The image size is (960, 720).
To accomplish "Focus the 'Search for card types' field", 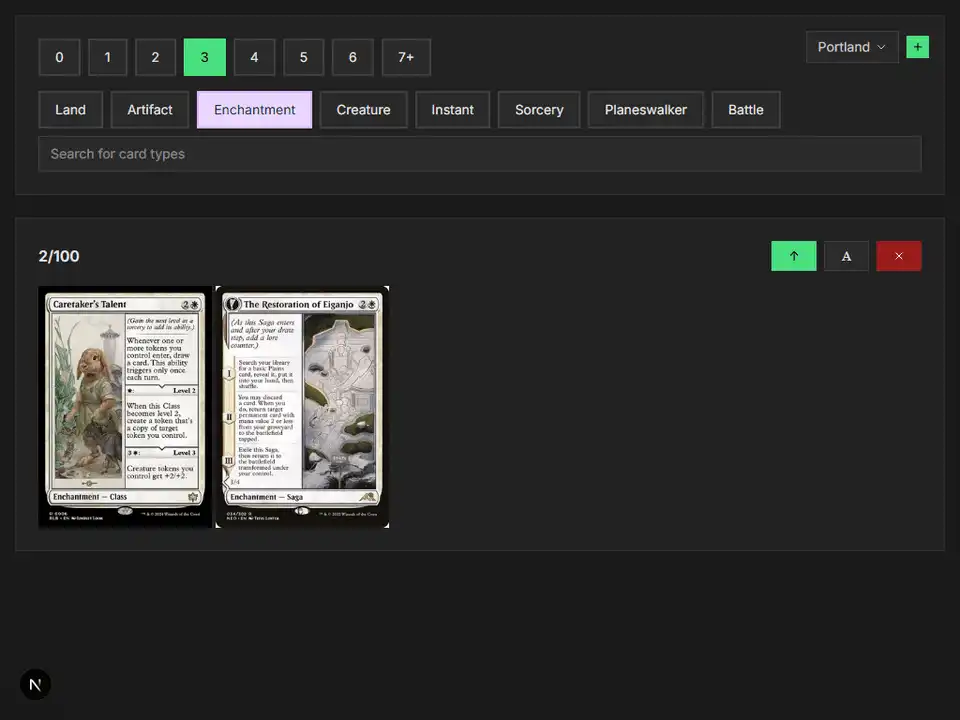I will click(479, 154).
